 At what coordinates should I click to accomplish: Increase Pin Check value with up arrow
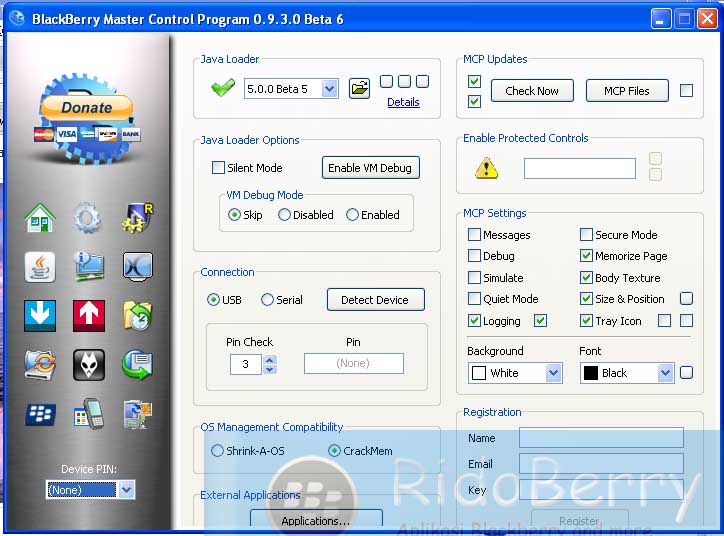click(x=270, y=359)
